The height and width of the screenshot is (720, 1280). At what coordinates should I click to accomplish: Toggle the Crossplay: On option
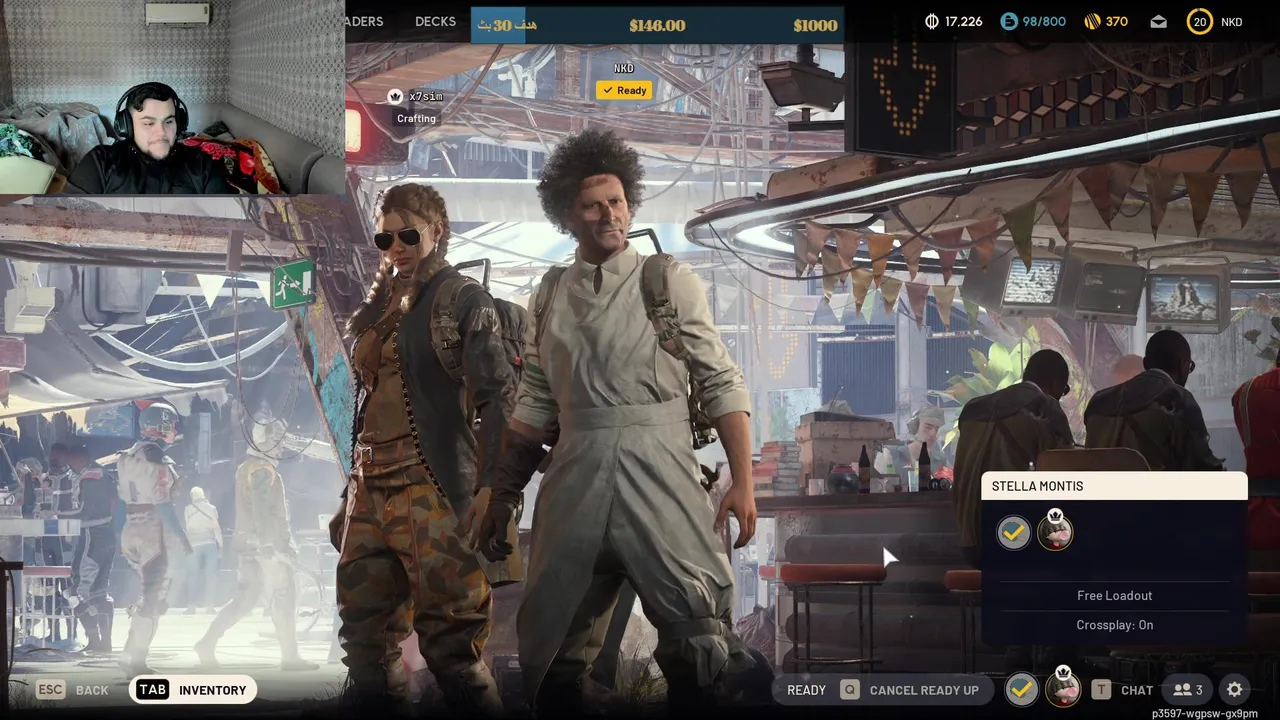click(x=1114, y=625)
